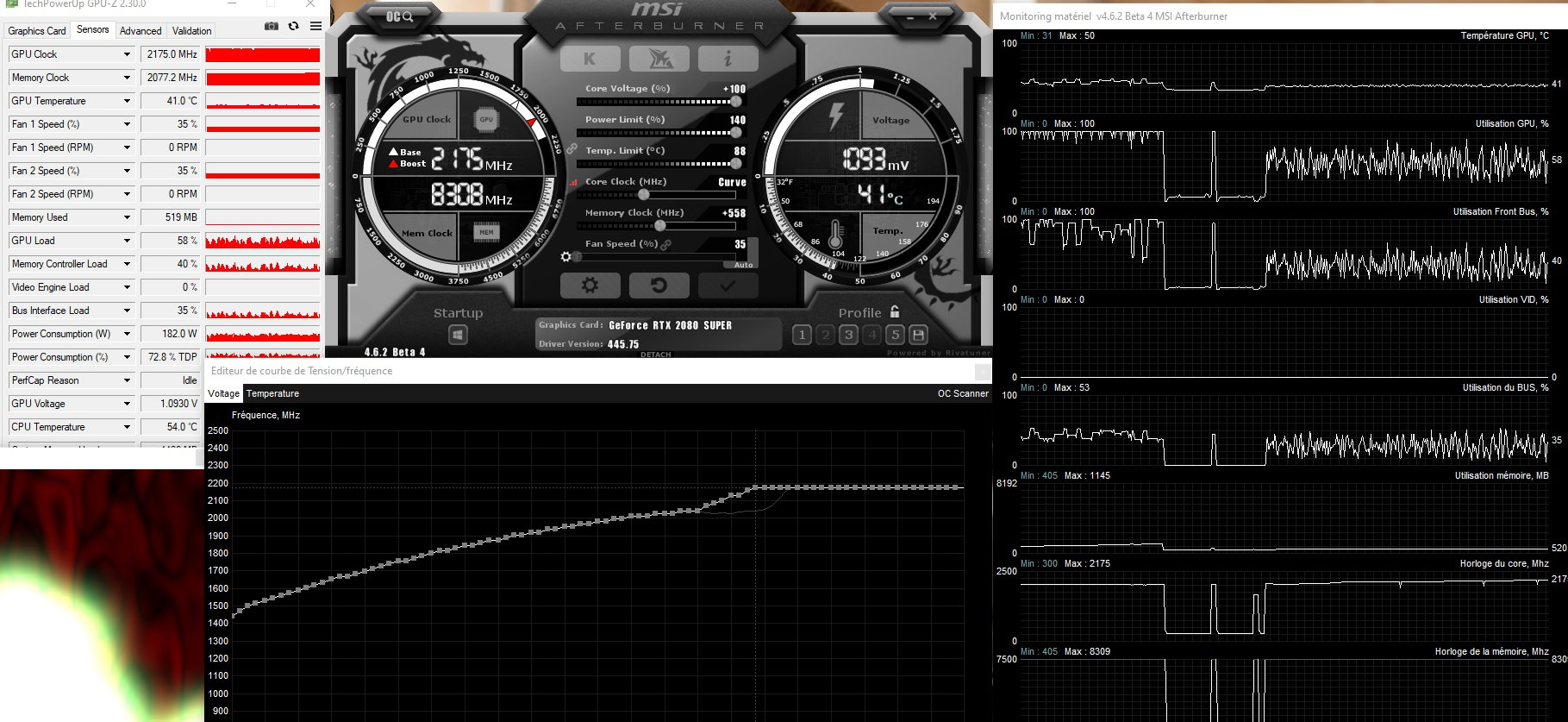Select profile slot 4

pos(871,335)
